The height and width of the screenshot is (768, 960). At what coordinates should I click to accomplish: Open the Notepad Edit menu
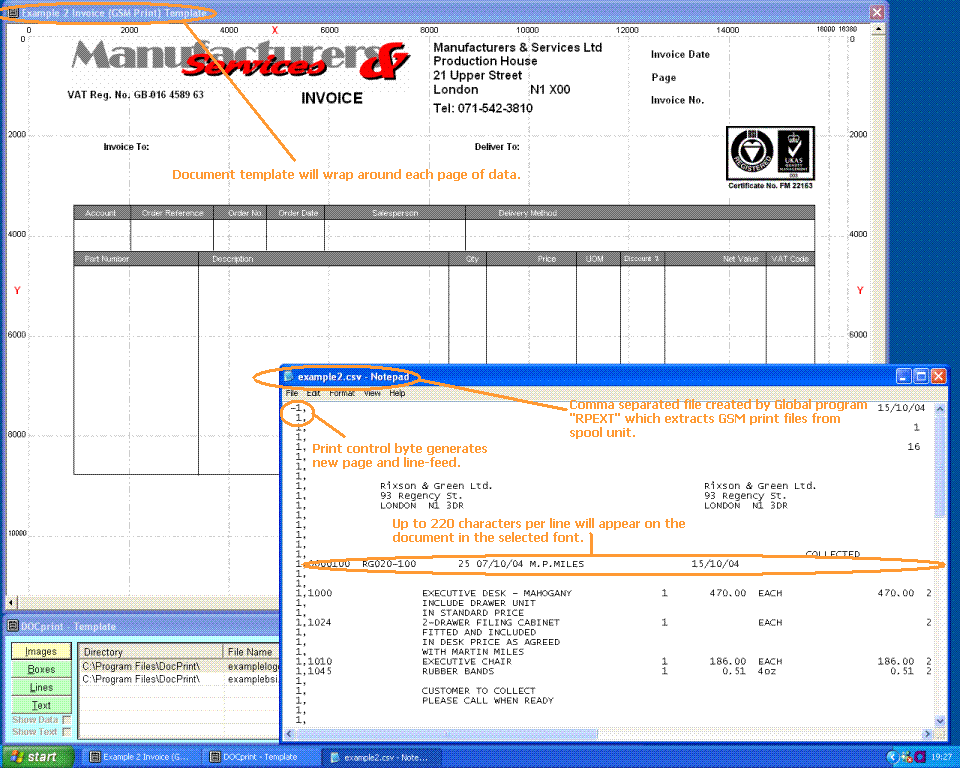tap(313, 393)
